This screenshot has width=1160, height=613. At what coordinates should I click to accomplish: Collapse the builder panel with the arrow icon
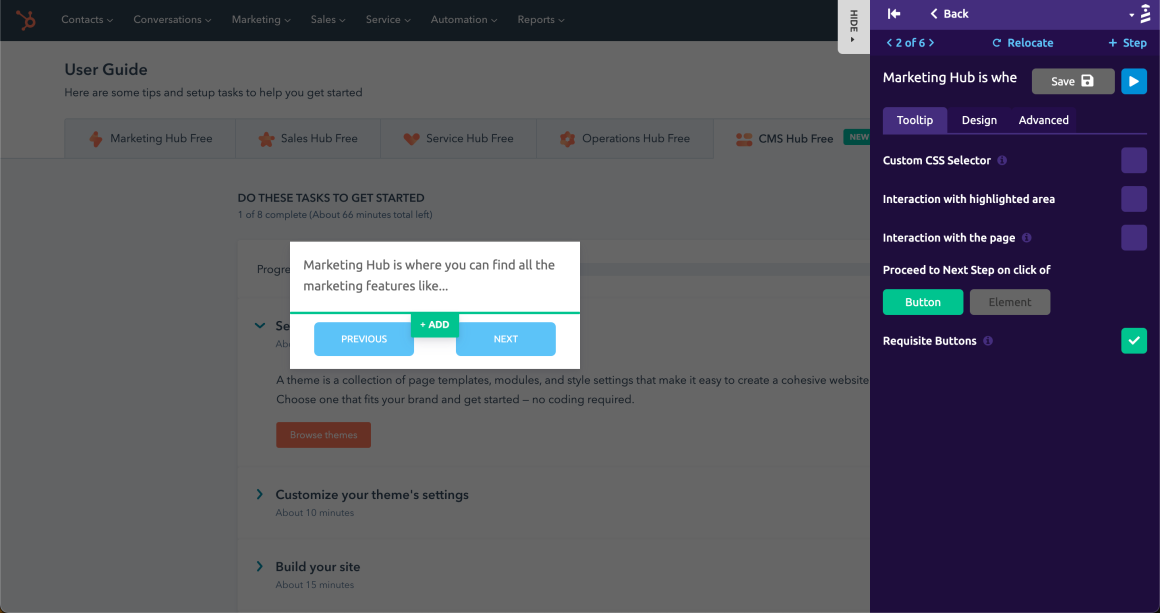894,14
